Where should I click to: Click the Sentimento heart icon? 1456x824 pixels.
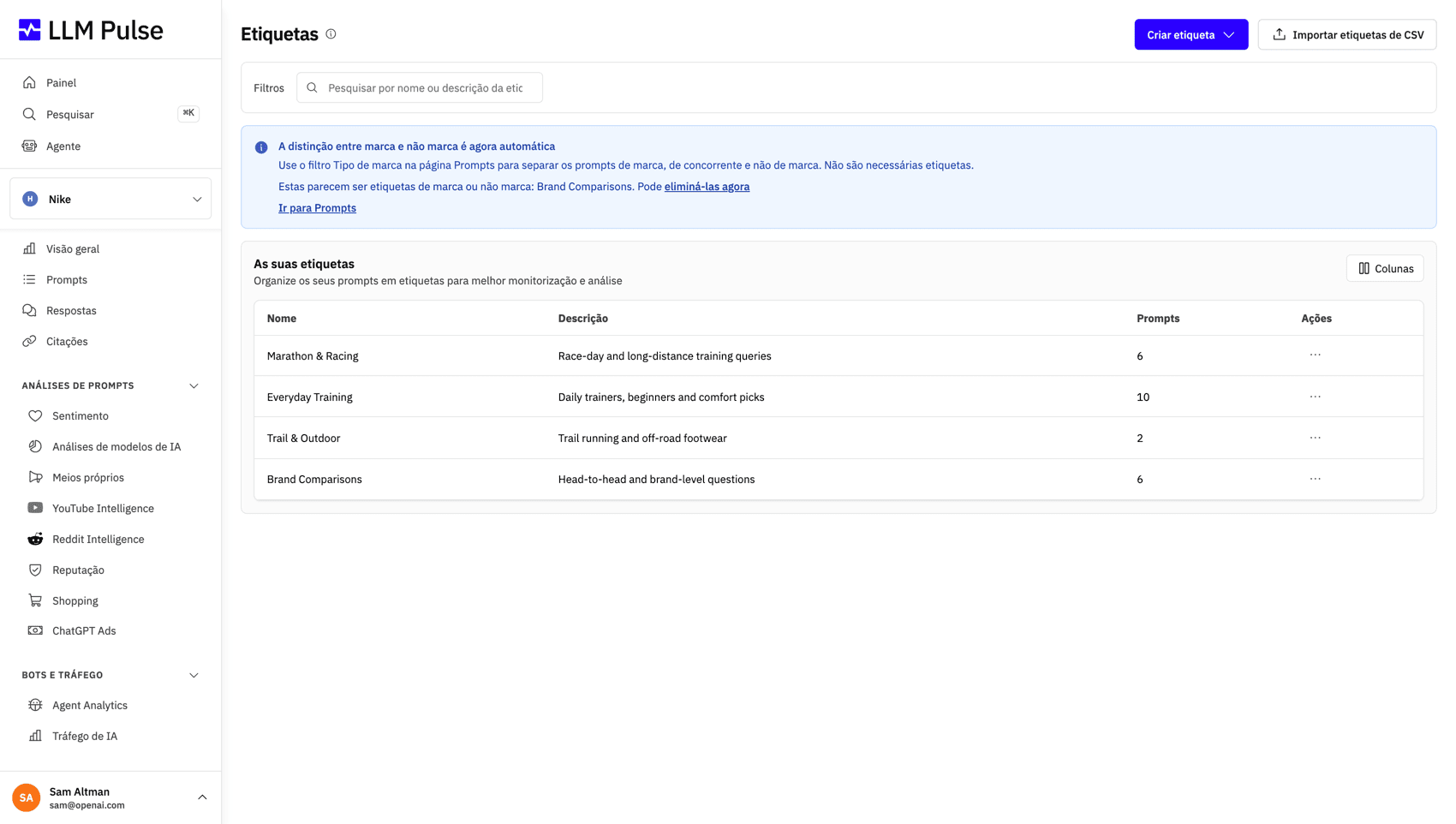tap(35, 415)
